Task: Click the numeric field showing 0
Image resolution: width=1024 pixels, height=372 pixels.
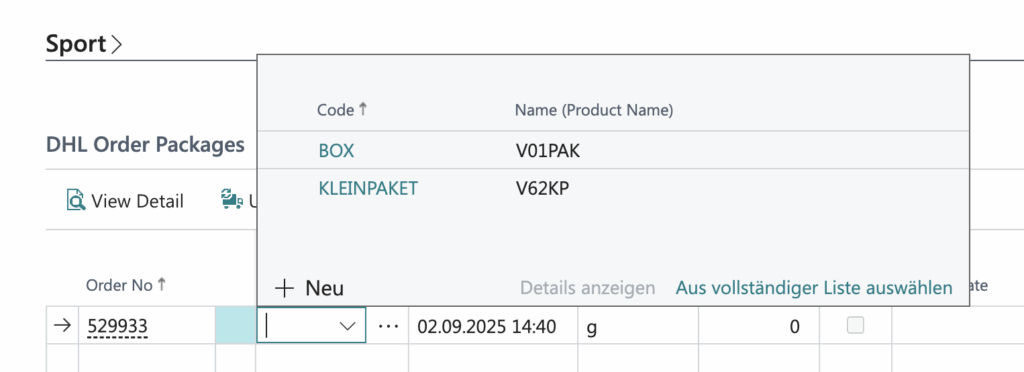Action: [759, 326]
